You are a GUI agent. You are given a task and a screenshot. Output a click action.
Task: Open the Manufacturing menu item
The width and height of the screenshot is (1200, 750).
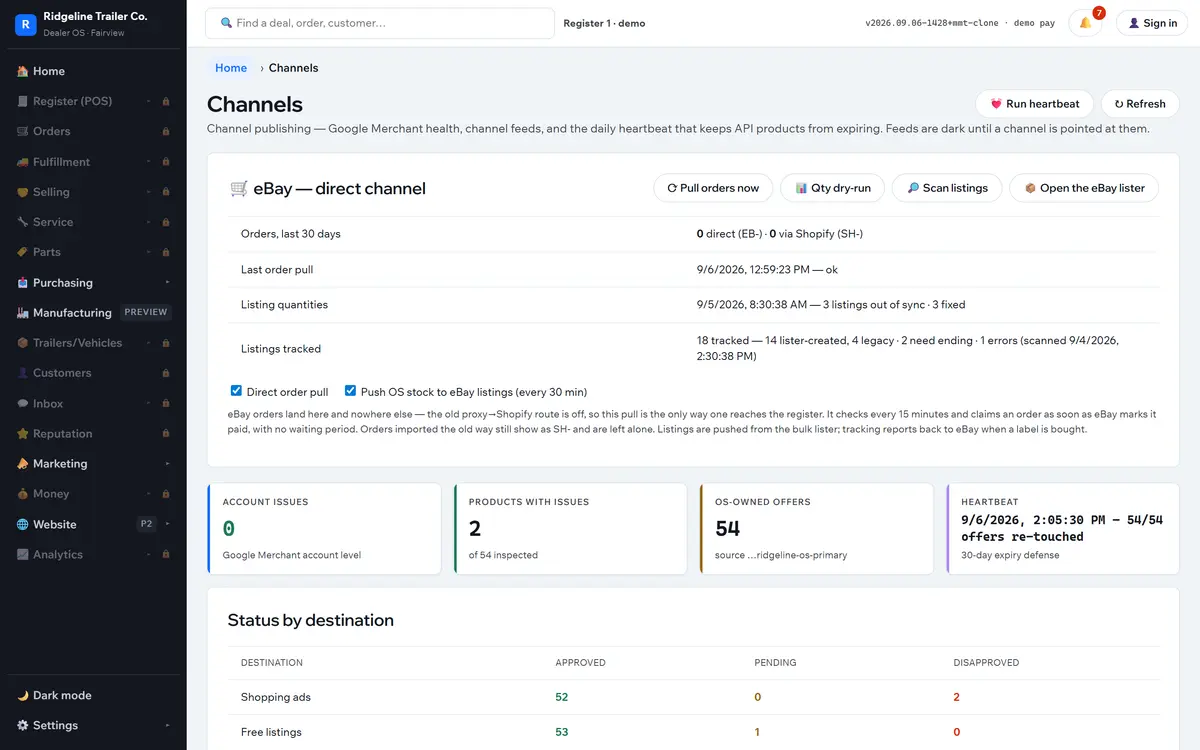point(93,313)
